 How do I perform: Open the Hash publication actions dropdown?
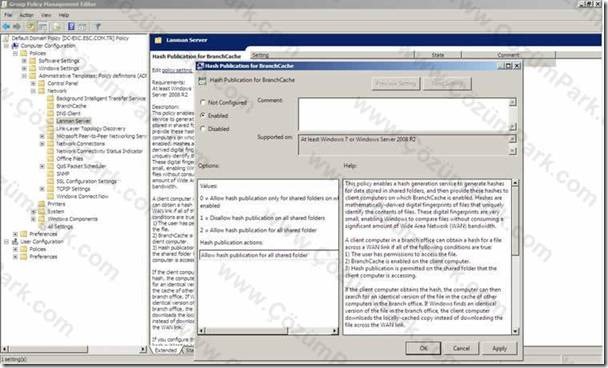[268, 255]
